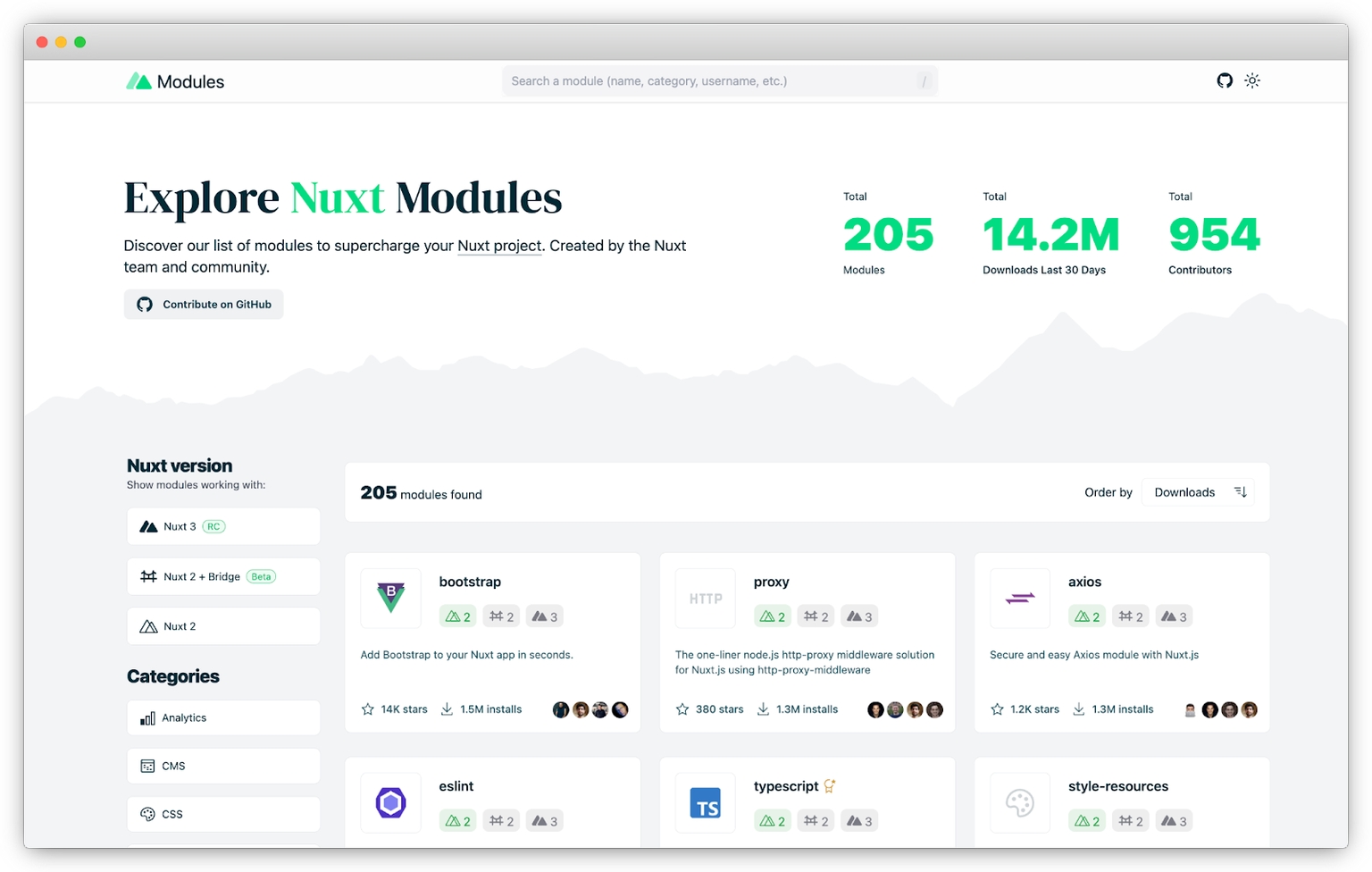Click the style-resources palette logo
This screenshot has height=872, width=1372.
pos(1020,802)
